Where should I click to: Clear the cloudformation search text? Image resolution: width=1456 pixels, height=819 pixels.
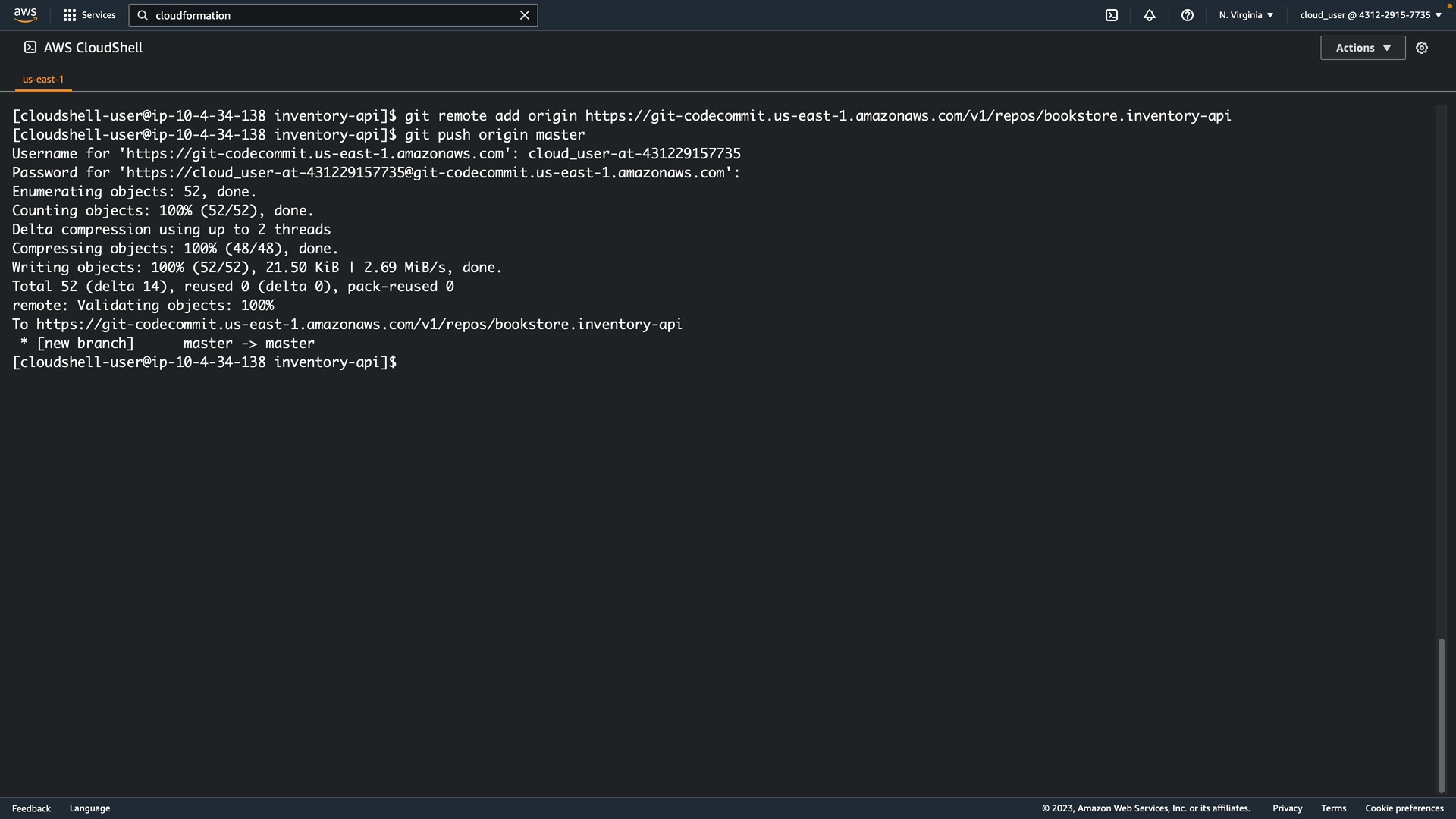[x=524, y=15]
